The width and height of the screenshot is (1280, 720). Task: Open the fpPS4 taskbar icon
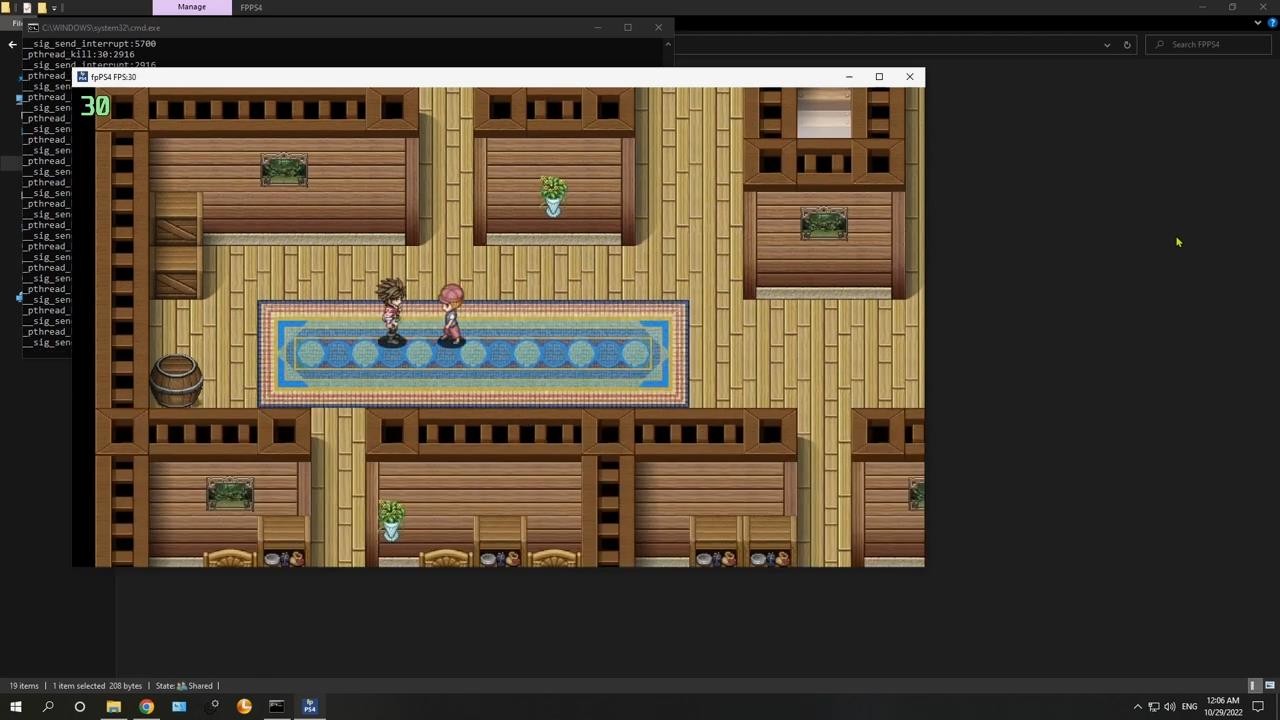pyautogui.click(x=309, y=706)
